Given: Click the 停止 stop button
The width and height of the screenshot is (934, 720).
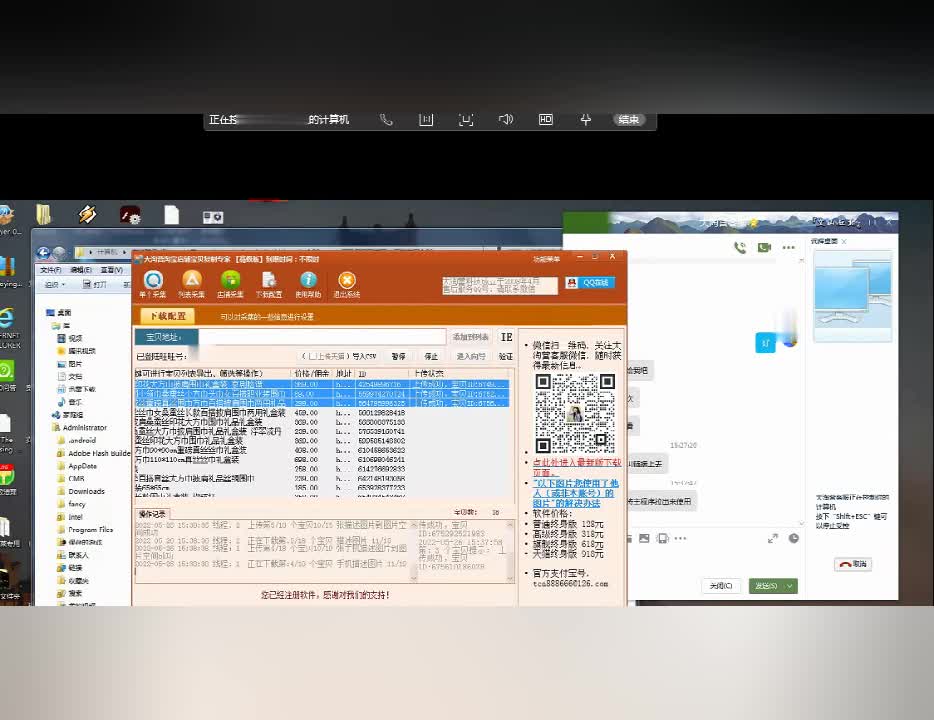Looking at the screenshot, I should coord(431,356).
